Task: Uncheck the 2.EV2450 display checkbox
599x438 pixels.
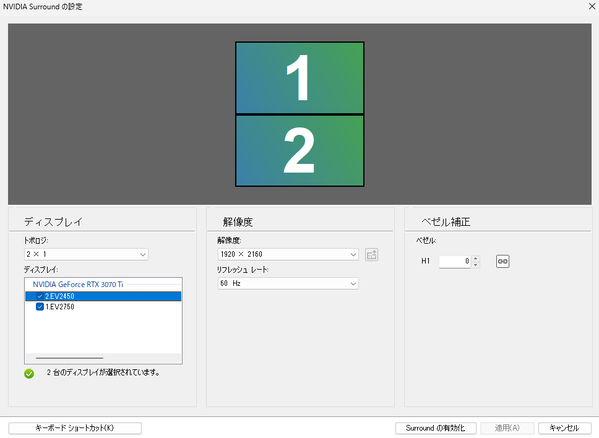Action: coord(40,296)
